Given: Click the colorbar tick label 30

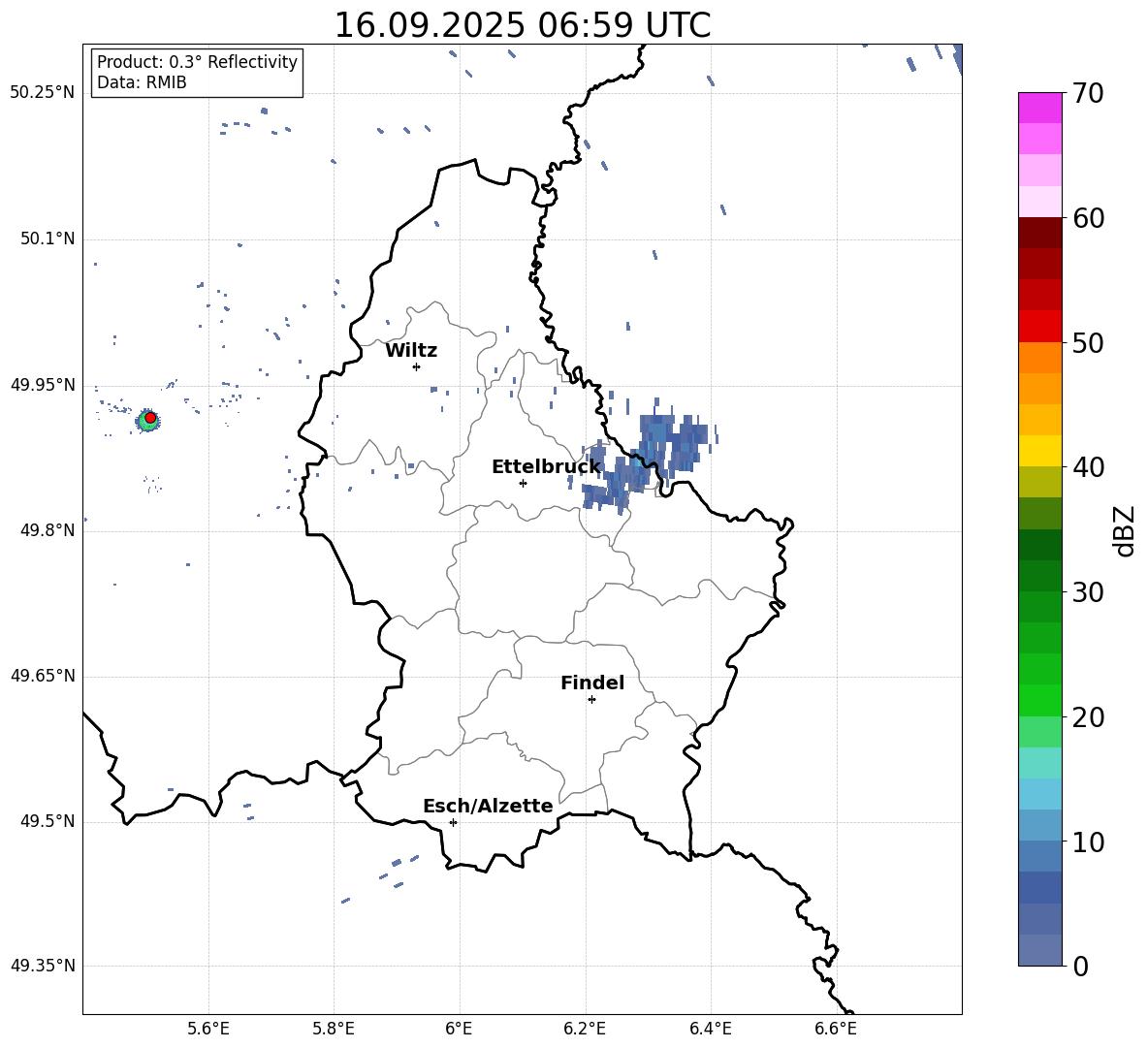Looking at the screenshot, I should 1088,592.
